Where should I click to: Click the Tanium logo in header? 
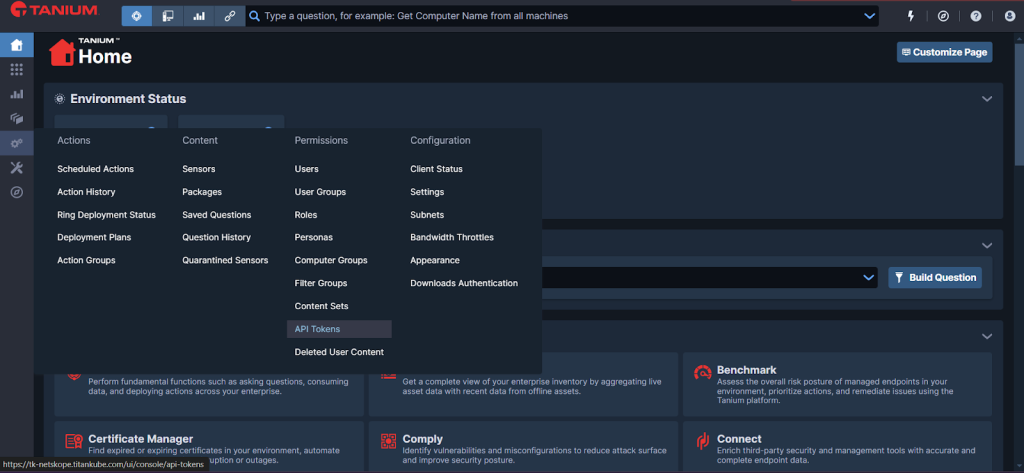[54, 10]
